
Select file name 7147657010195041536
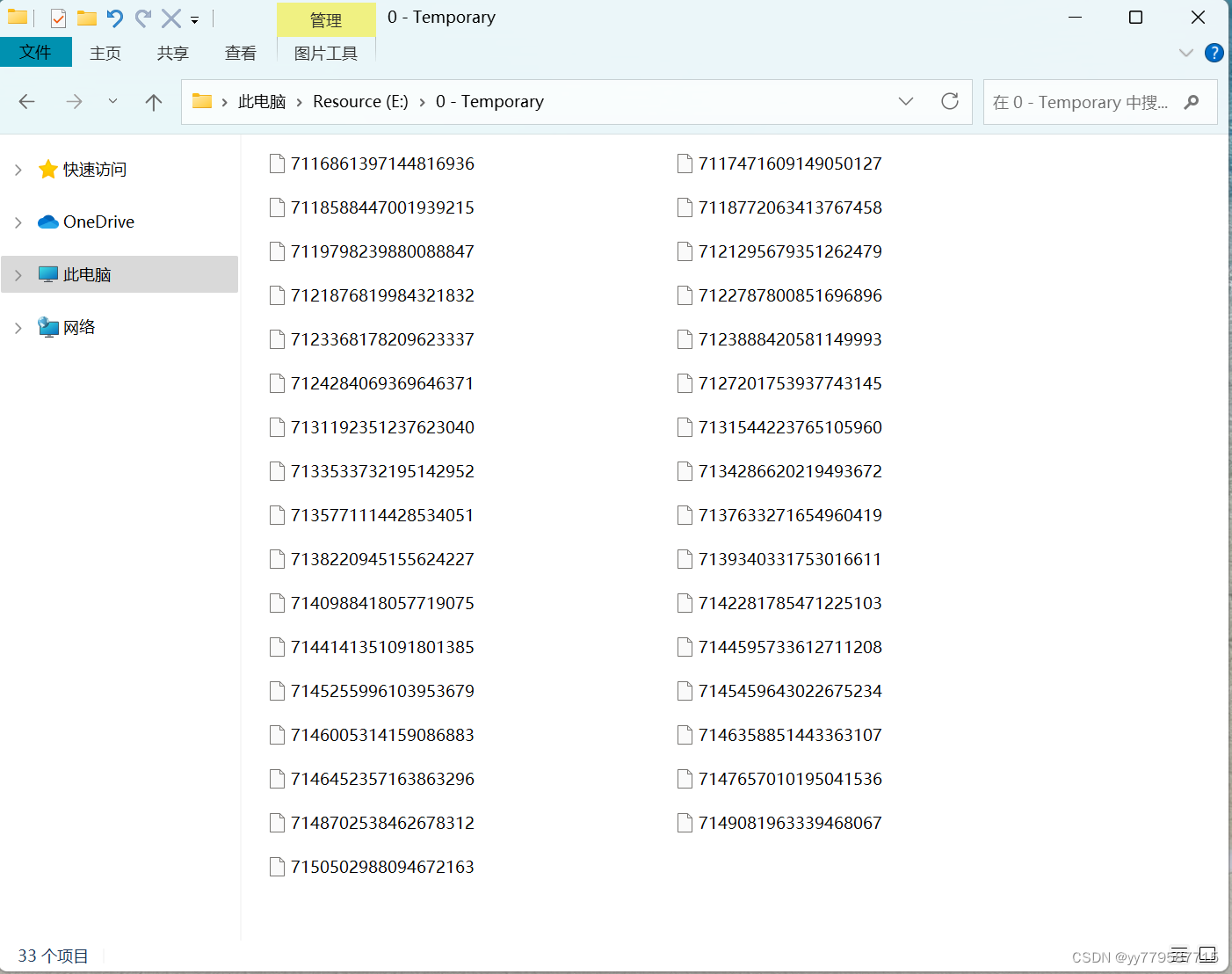[x=790, y=779]
